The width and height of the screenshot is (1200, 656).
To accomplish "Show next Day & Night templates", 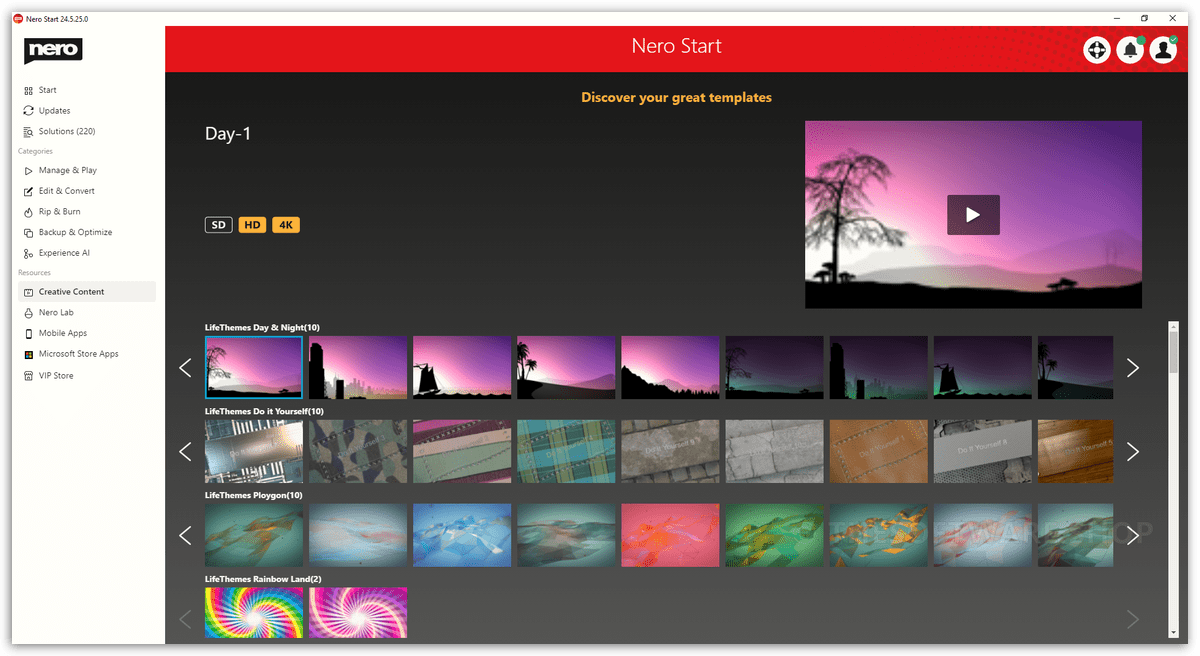I will pyautogui.click(x=1133, y=368).
